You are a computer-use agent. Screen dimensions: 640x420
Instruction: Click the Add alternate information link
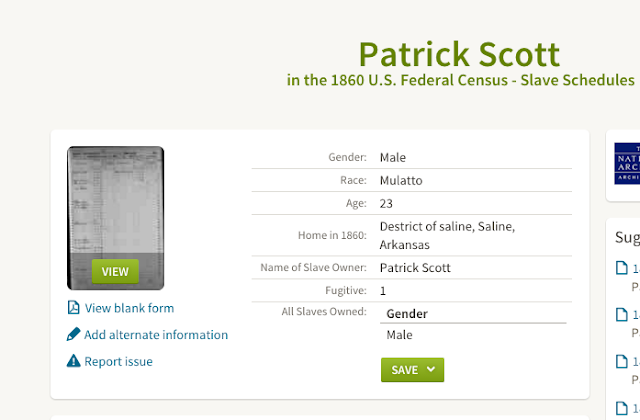[x=156, y=335]
